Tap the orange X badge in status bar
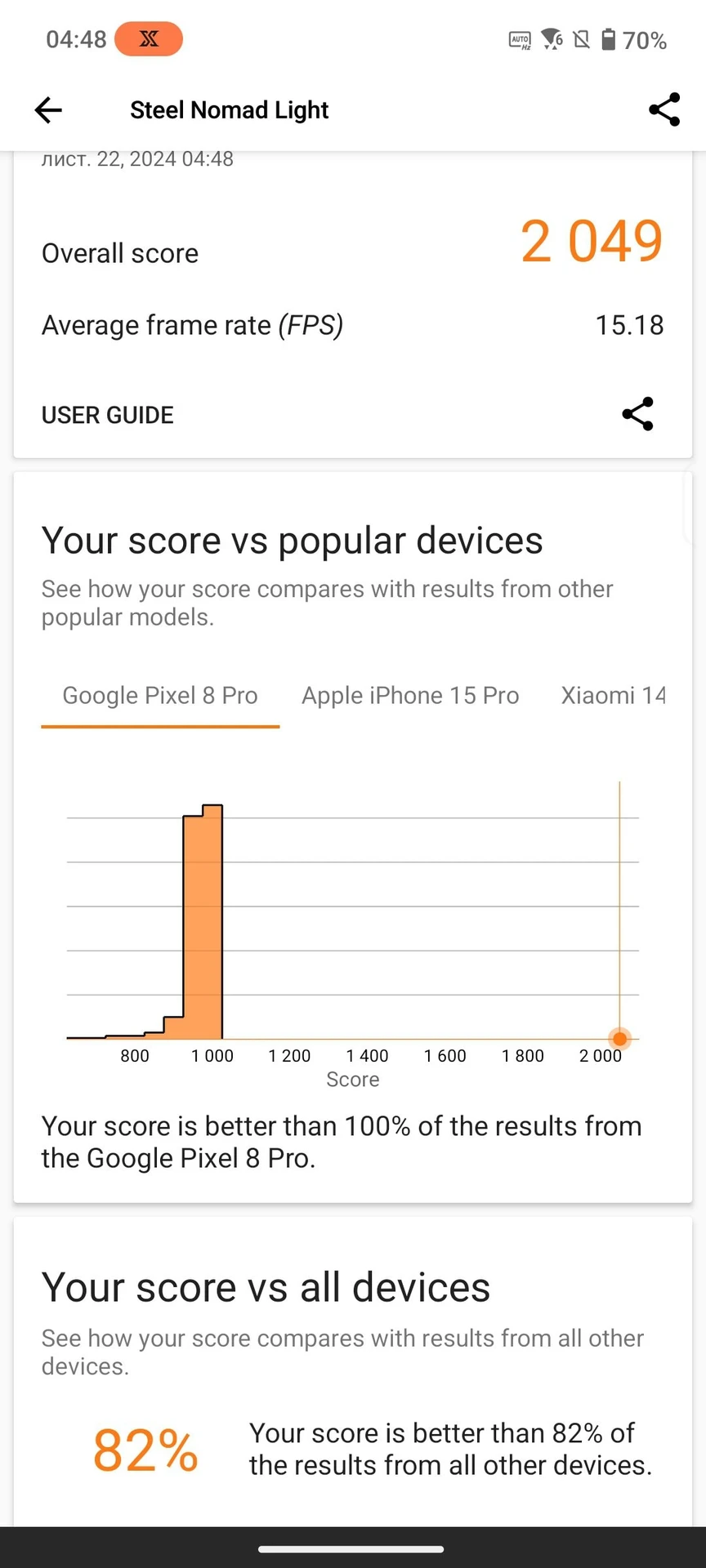The image size is (706, 1568). [149, 39]
